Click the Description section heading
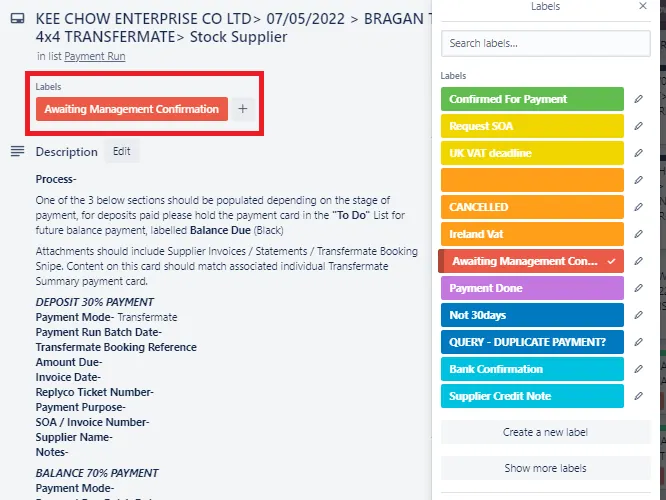 tap(67, 152)
